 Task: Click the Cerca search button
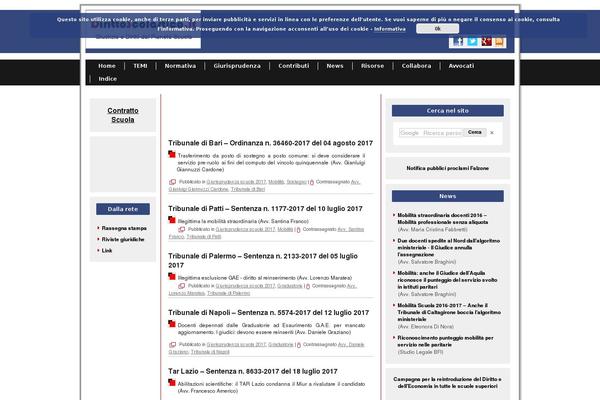(474, 132)
